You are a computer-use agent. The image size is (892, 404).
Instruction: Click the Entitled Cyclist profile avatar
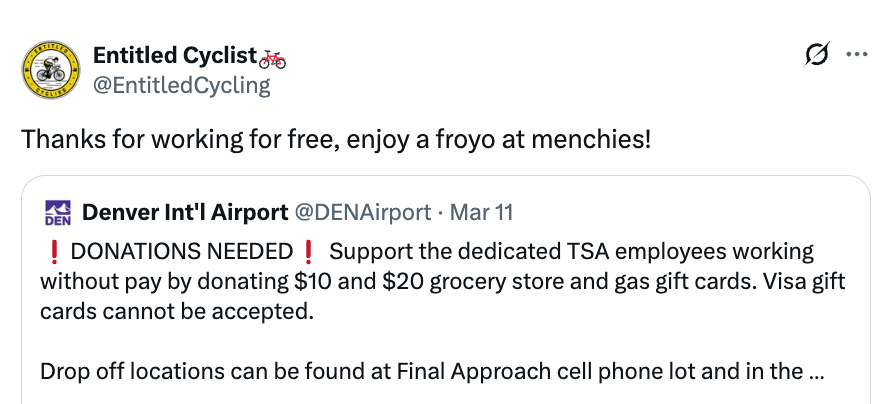point(50,70)
